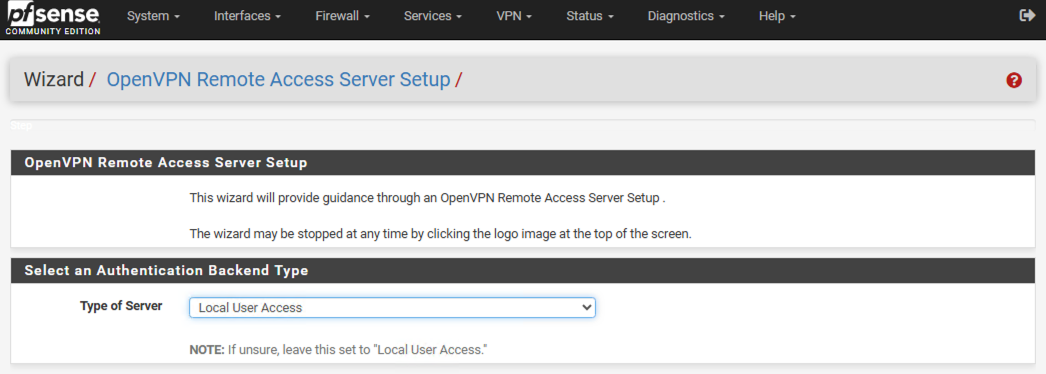This screenshot has width=1046, height=374.
Task: Click the sentence 'This wizard will provide guidance'
Action: pos(428,198)
